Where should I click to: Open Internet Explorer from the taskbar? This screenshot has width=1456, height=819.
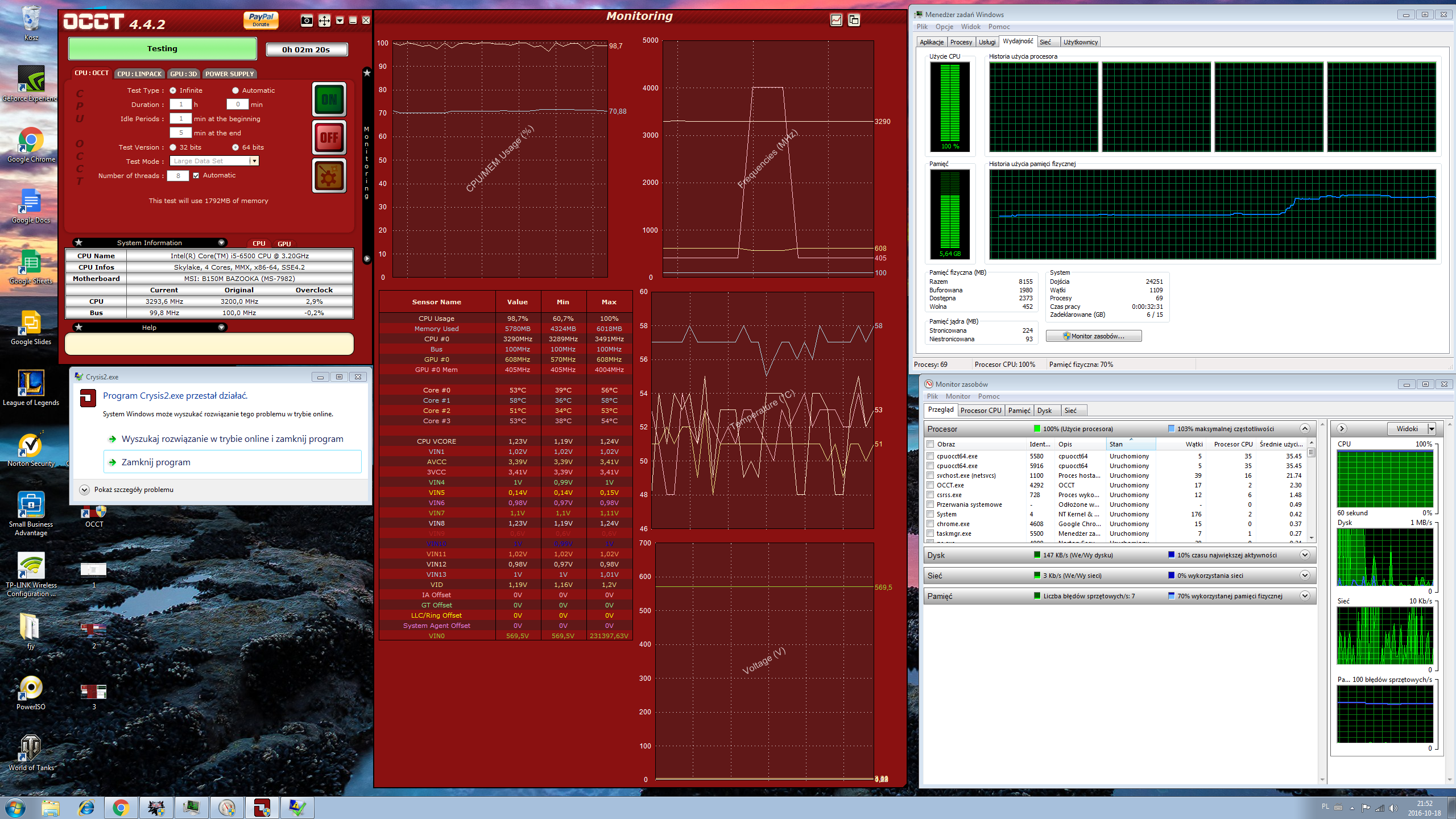pos(86,808)
